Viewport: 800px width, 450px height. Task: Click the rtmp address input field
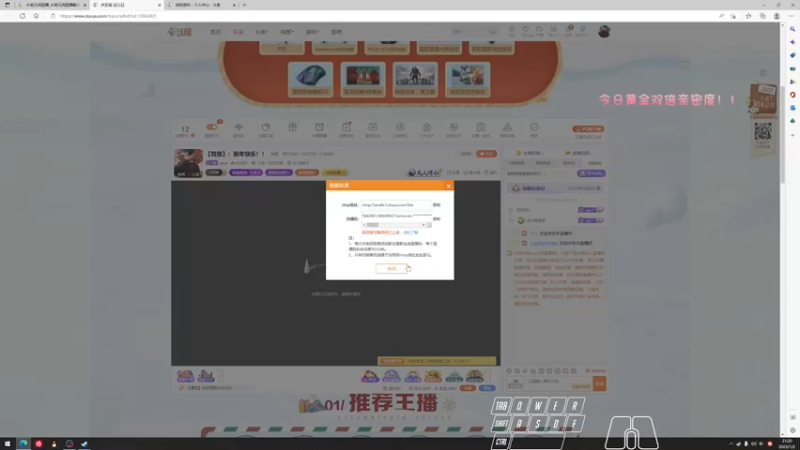pyautogui.click(x=396, y=205)
